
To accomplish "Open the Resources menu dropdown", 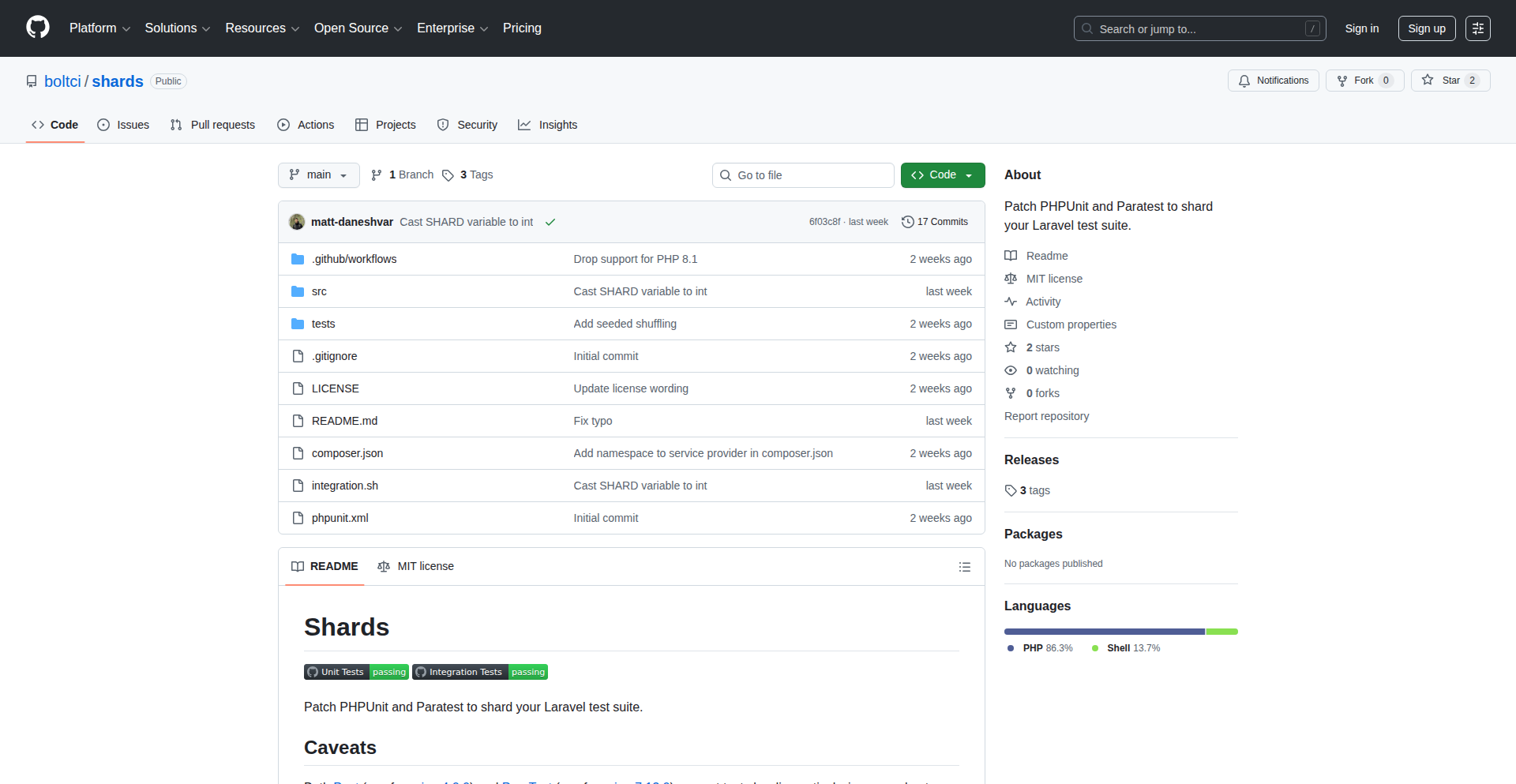I will [261, 28].
